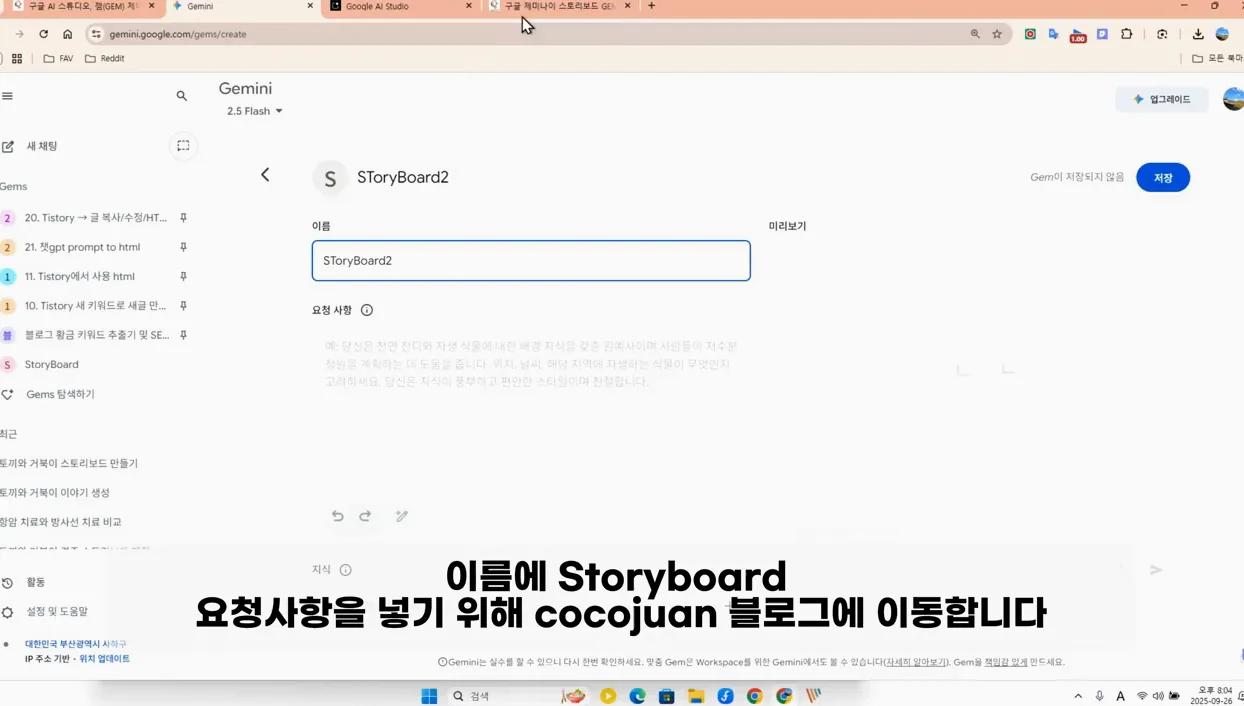Click the 업그레이드 upgrade button
Screen dimensions: 1244x706
[1162, 99]
